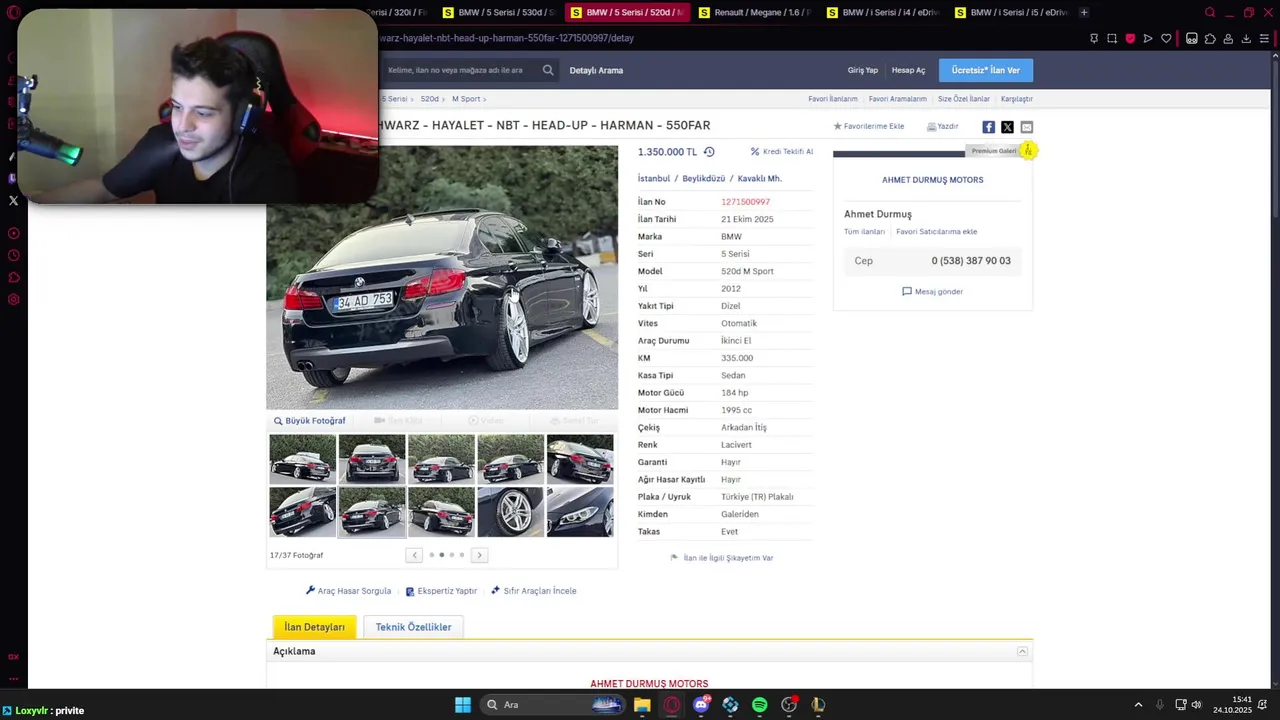Click Favori Satıcılarıma ekle link
1280x720 pixels.
tap(937, 232)
